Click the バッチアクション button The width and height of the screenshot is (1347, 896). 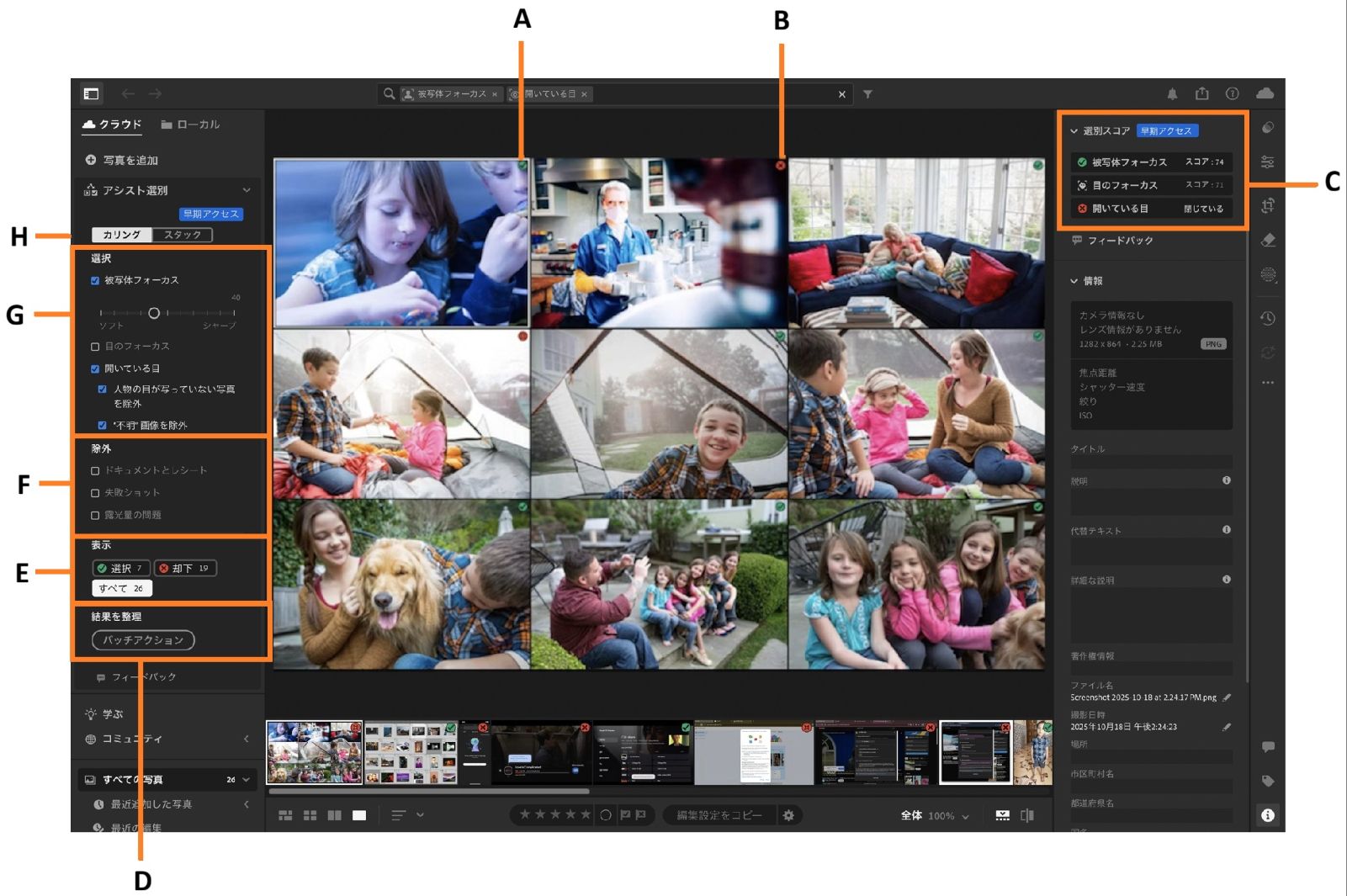[143, 640]
